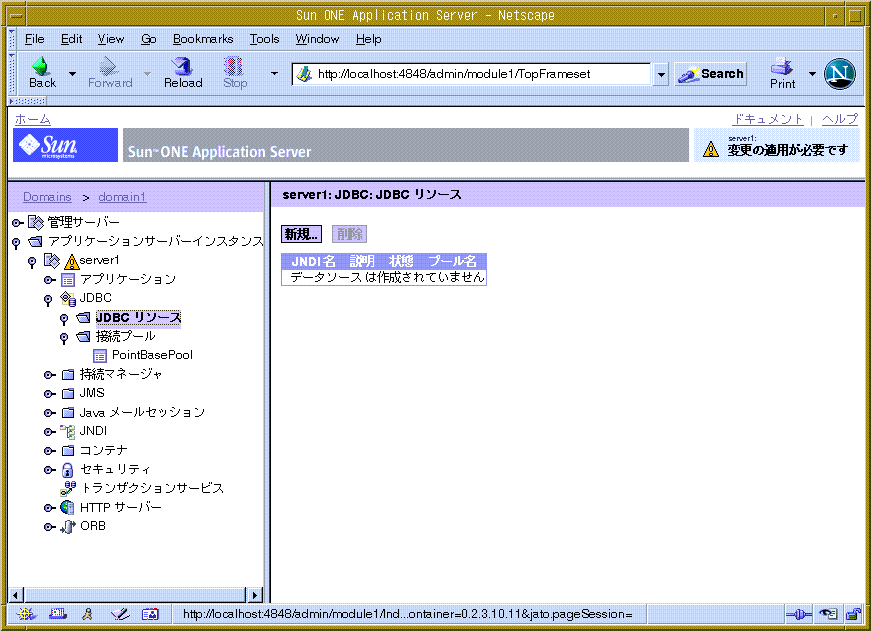Screen dimensions: 871x631
Task: Click the トランザクションサービス icon
Action: coord(68,488)
